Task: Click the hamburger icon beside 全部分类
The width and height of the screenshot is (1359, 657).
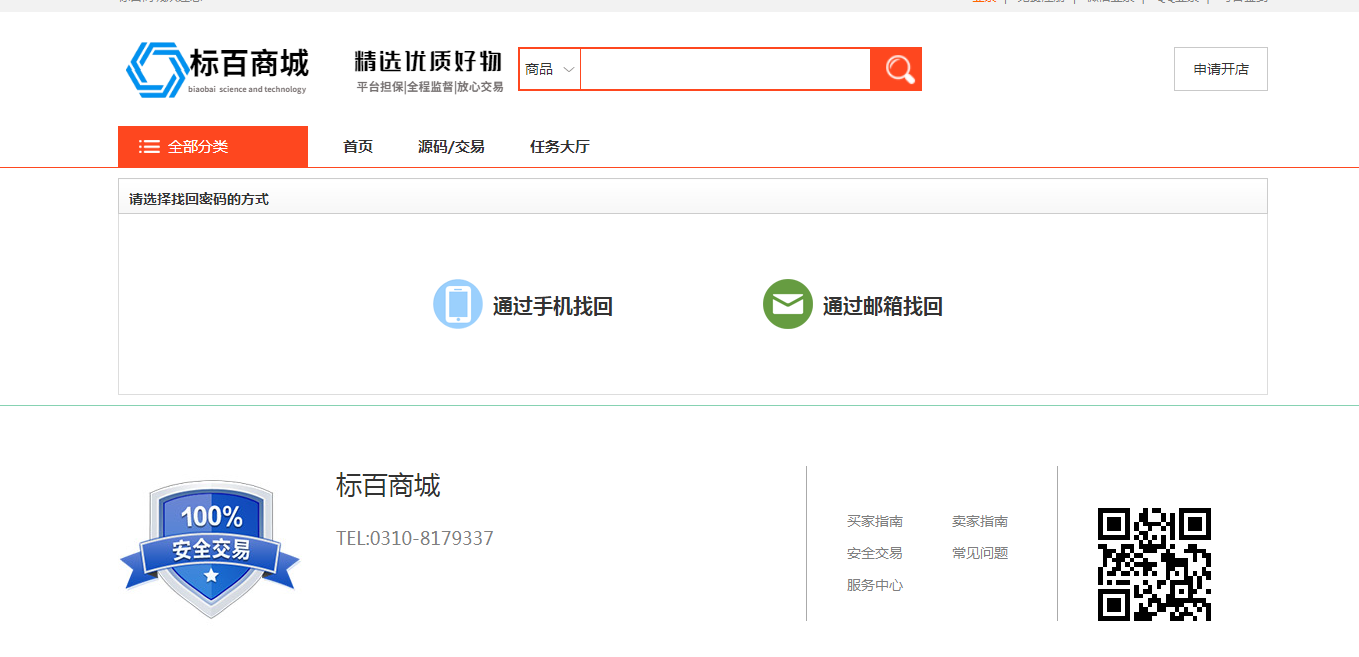Action: pyautogui.click(x=149, y=147)
